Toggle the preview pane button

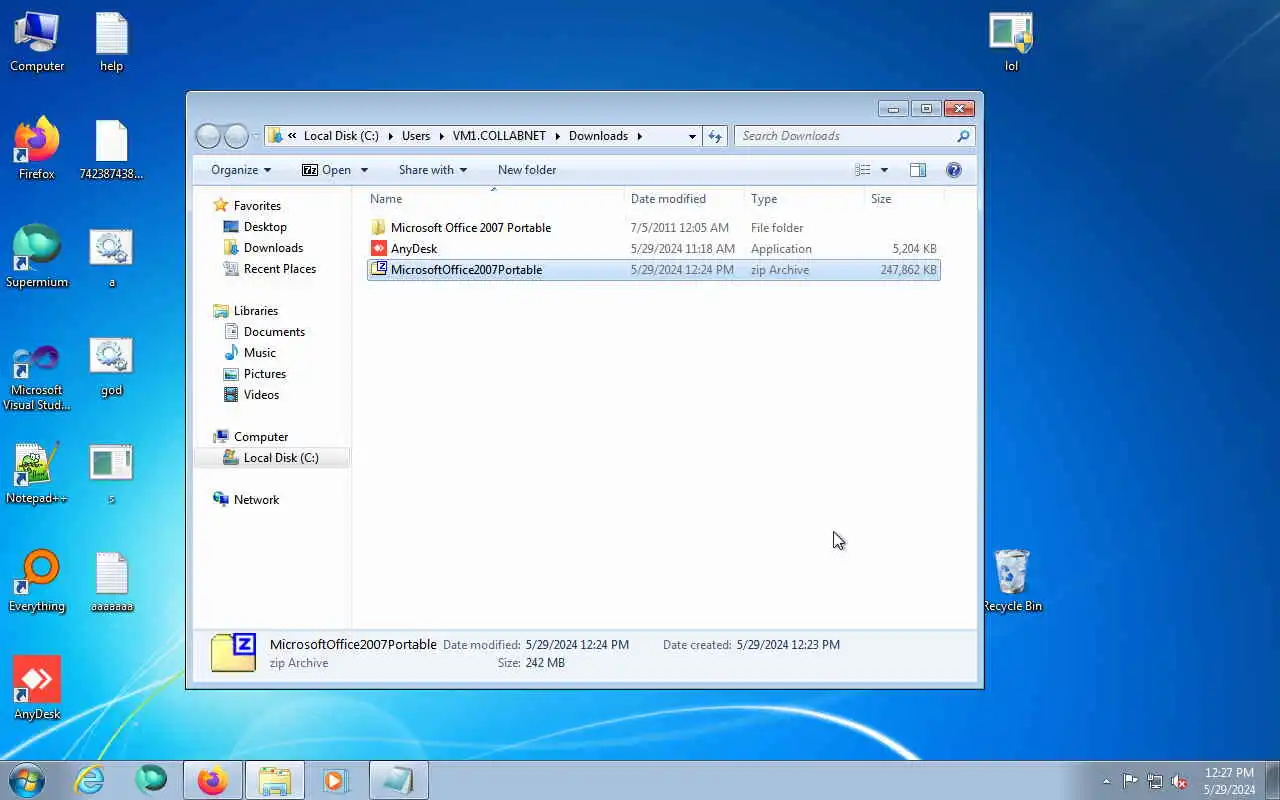point(918,170)
